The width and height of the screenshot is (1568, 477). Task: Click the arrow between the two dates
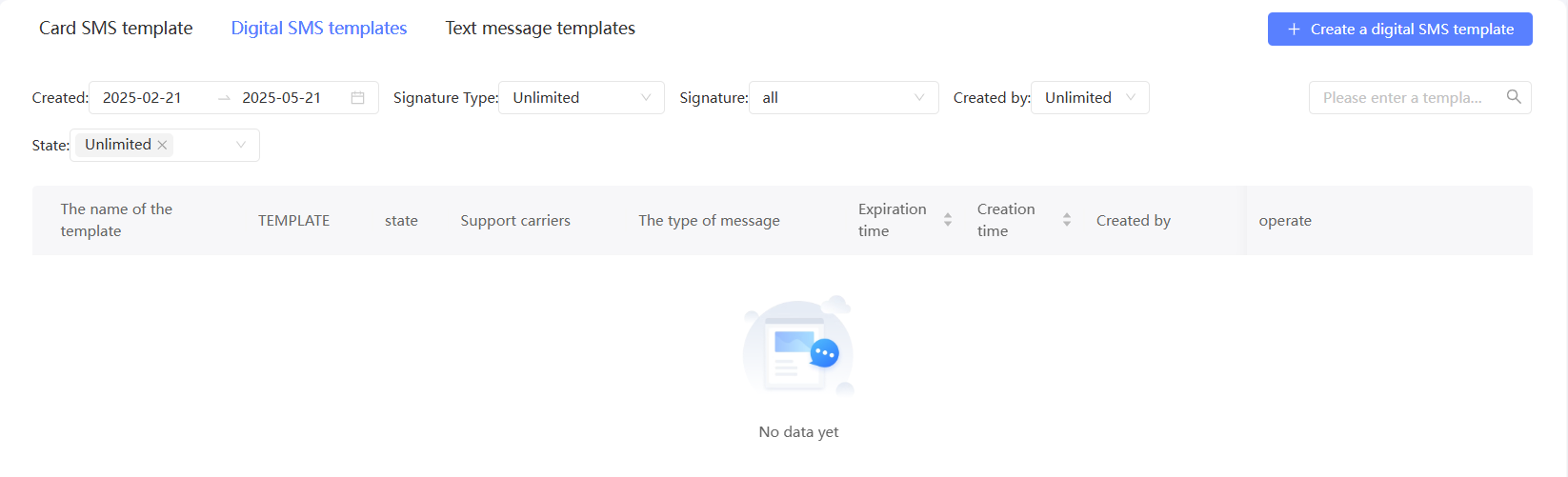pos(224,98)
